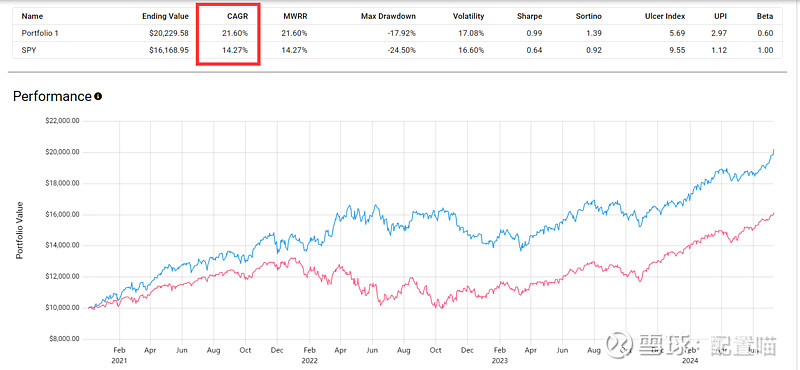
Task: Click the Performance info icon
Action: tap(98, 96)
